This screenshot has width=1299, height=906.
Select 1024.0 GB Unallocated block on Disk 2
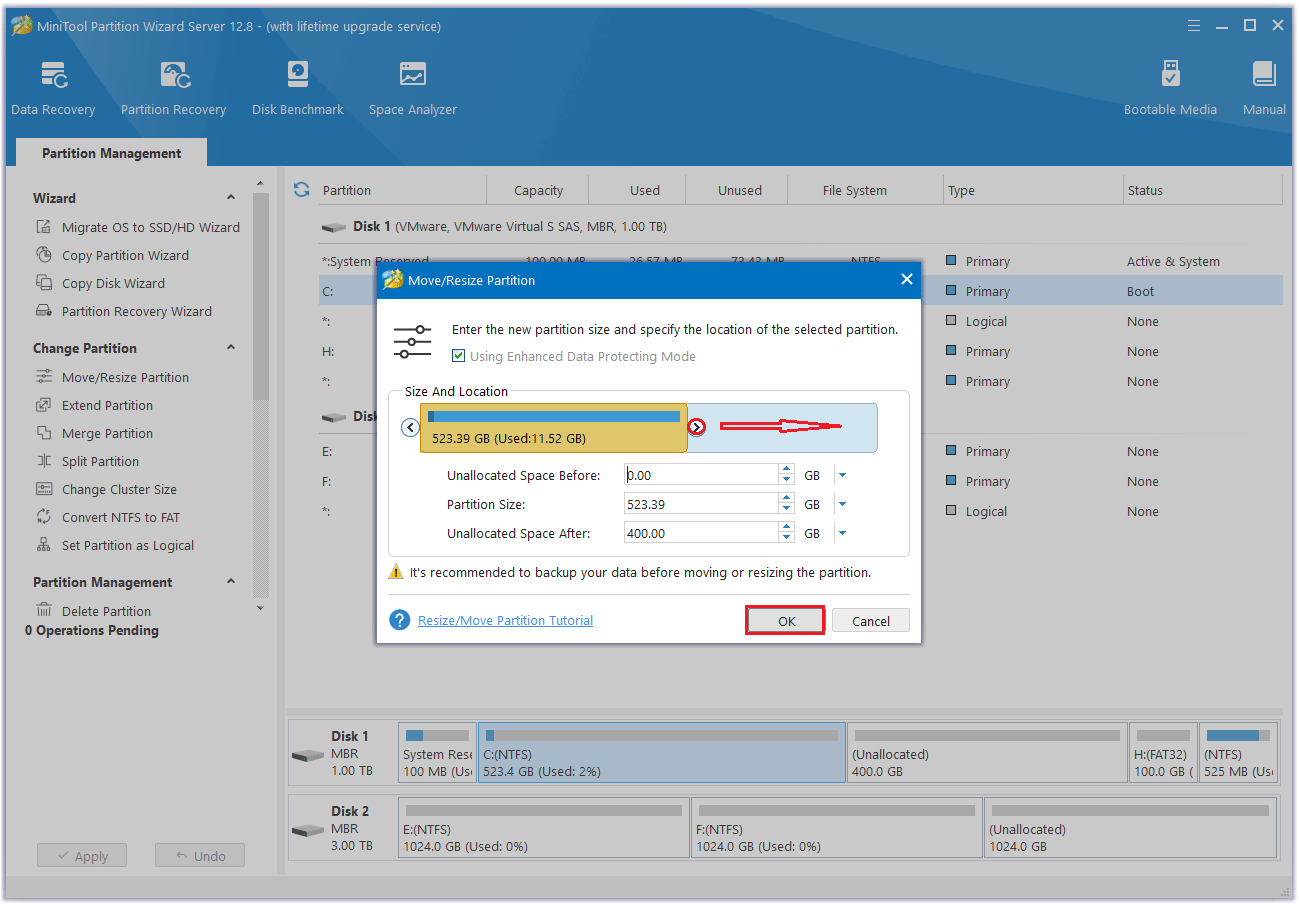click(x=1130, y=827)
